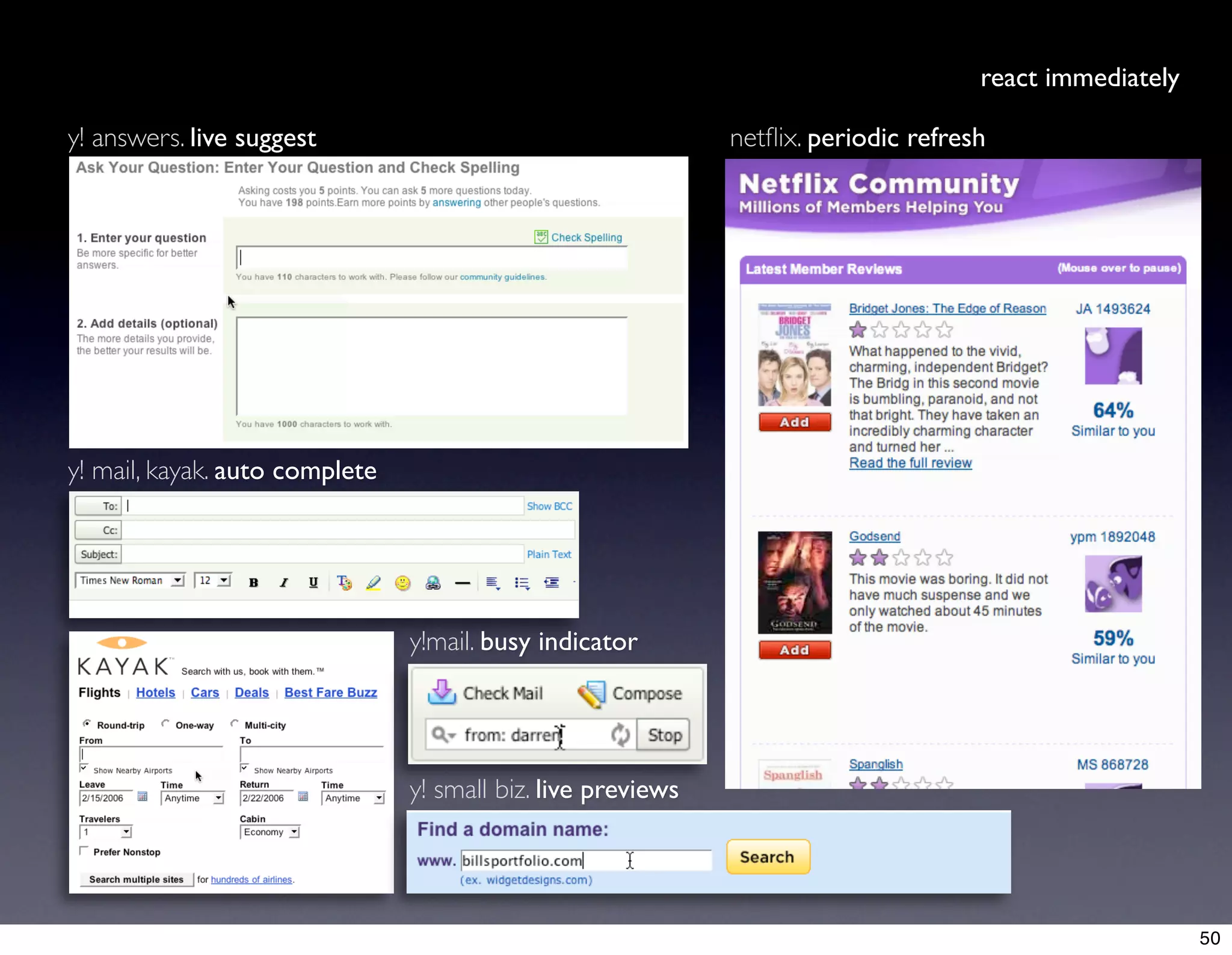Screen dimensions: 1232x955
Task: Open the Best Fare Buzz tab
Action: tap(331, 693)
